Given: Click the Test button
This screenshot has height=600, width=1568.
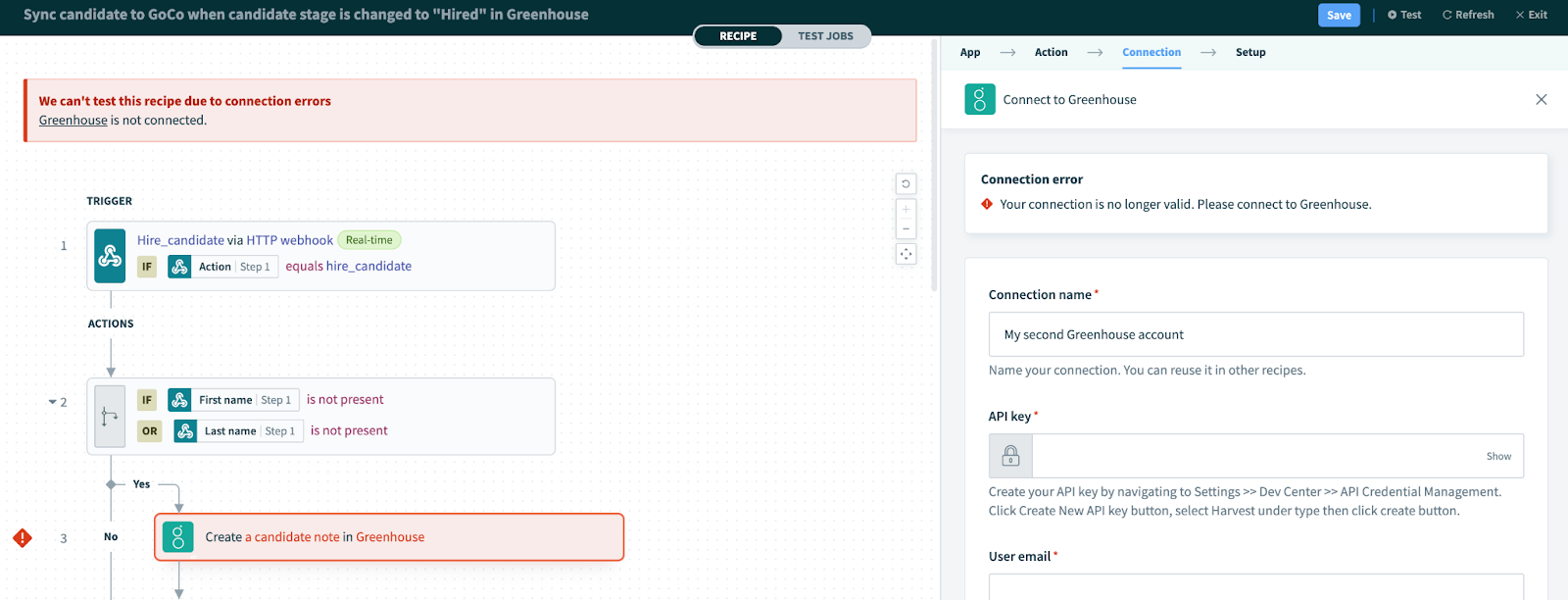Looking at the screenshot, I should pos(1404,15).
